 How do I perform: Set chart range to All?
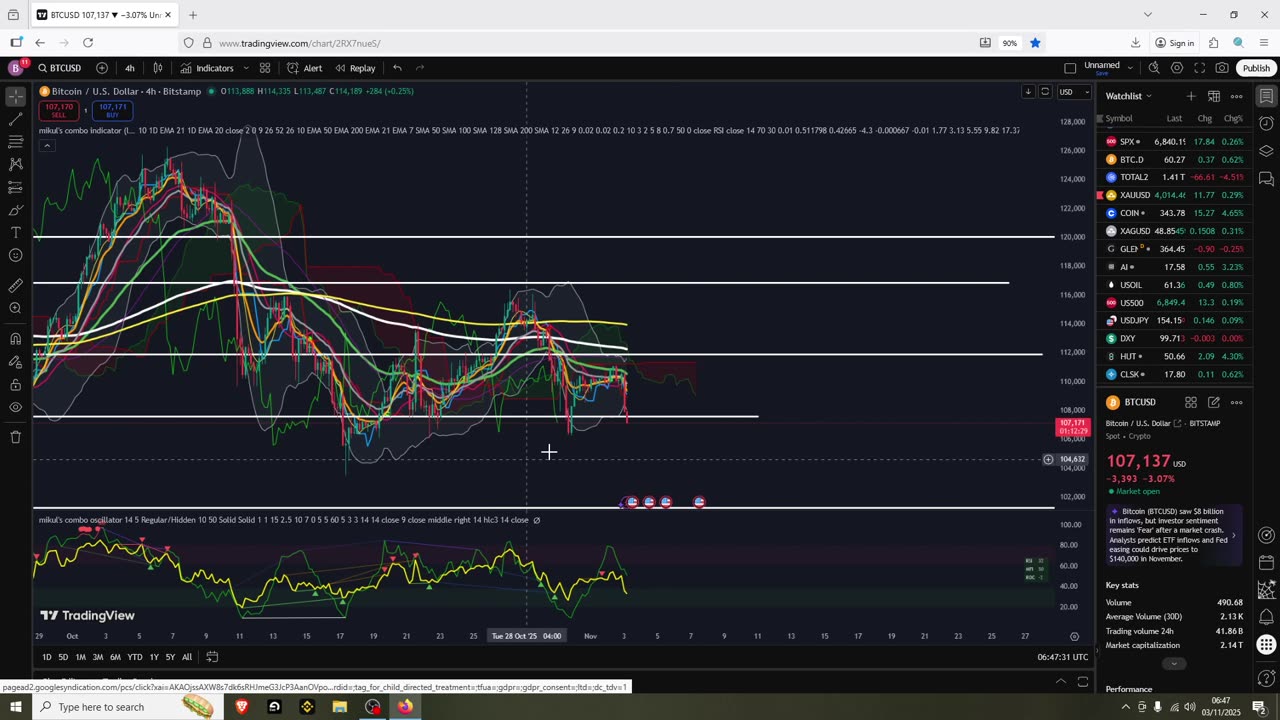click(x=187, y=657)
